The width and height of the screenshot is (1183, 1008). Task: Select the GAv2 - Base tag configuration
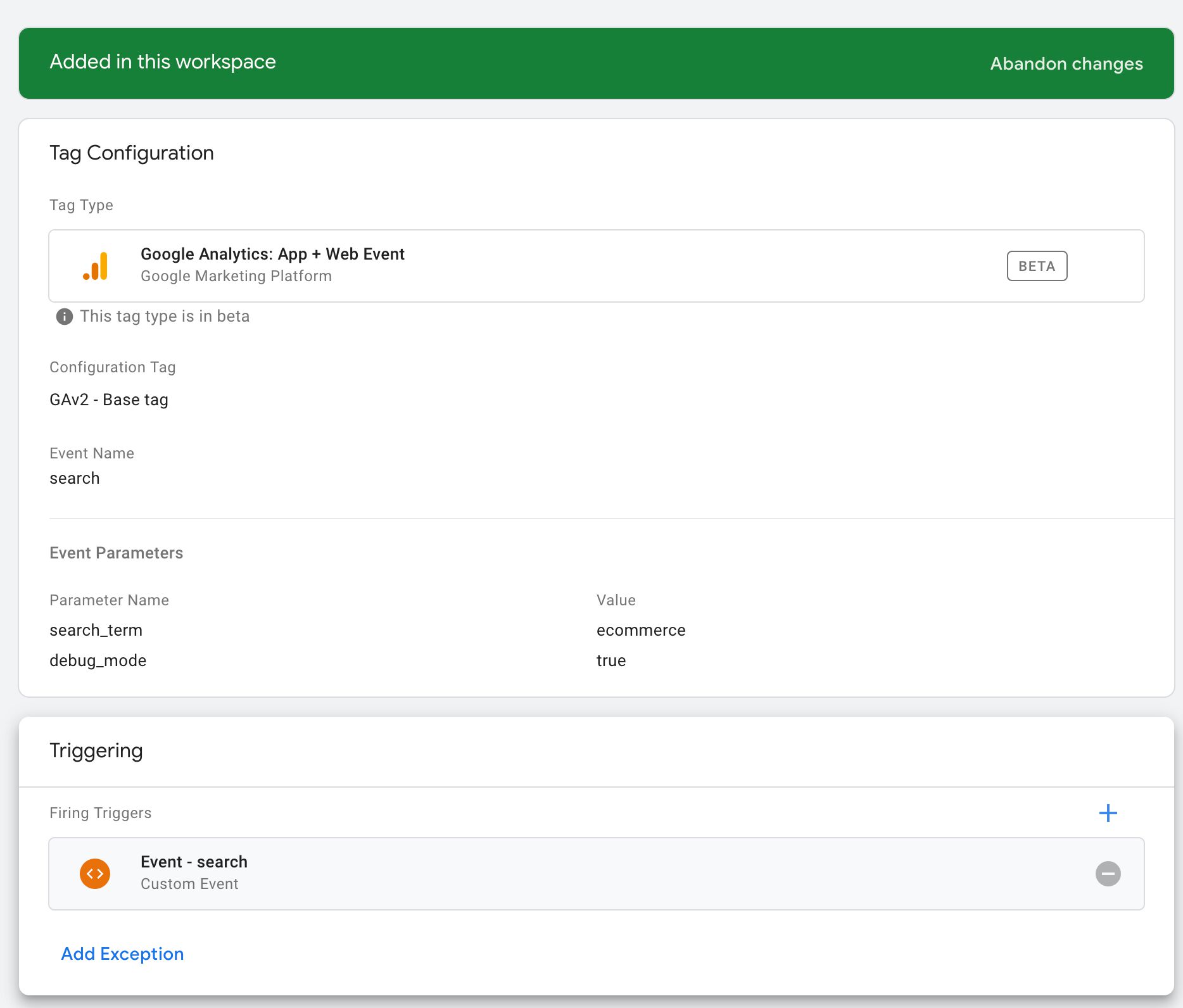pyautogui.click(x=109, y=400)
